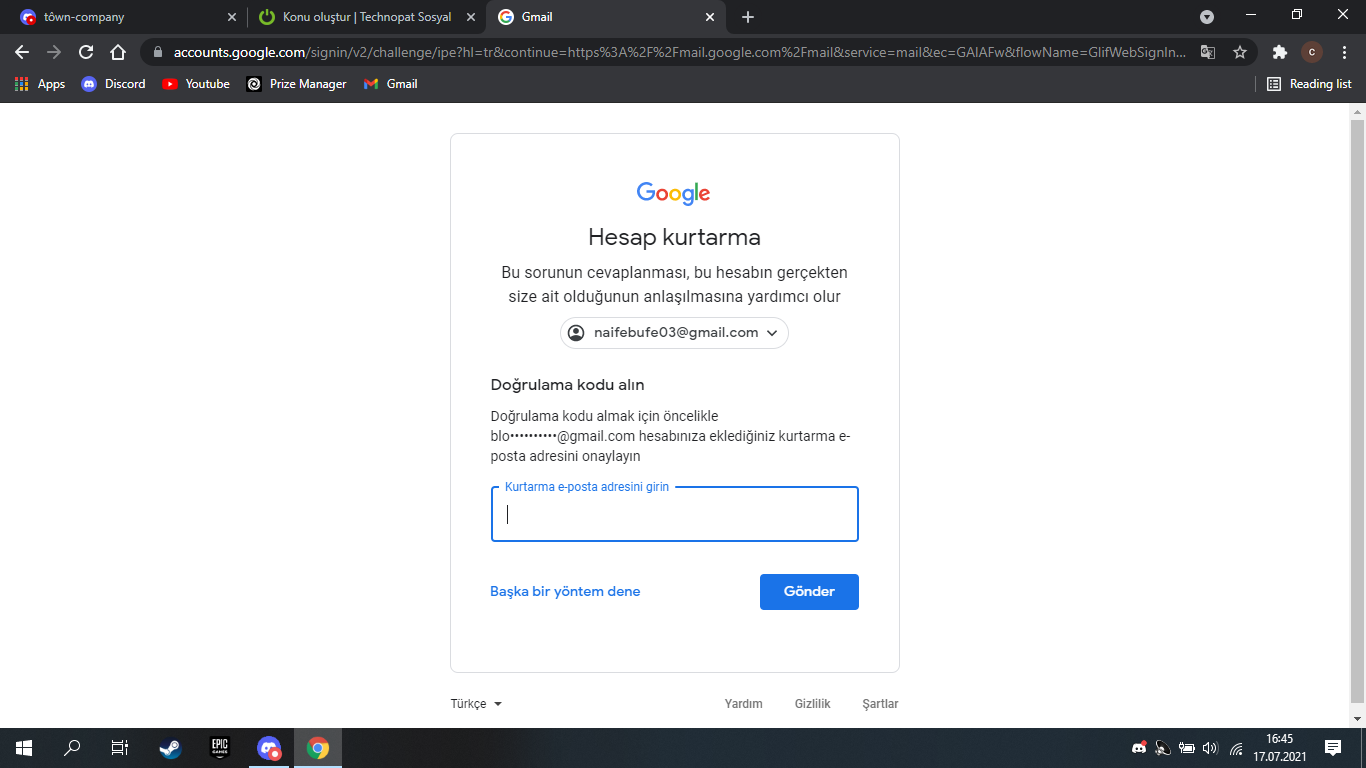Open the Türkçe language dropdown
The image size is (1366, 768).
(x=476, y=704)
